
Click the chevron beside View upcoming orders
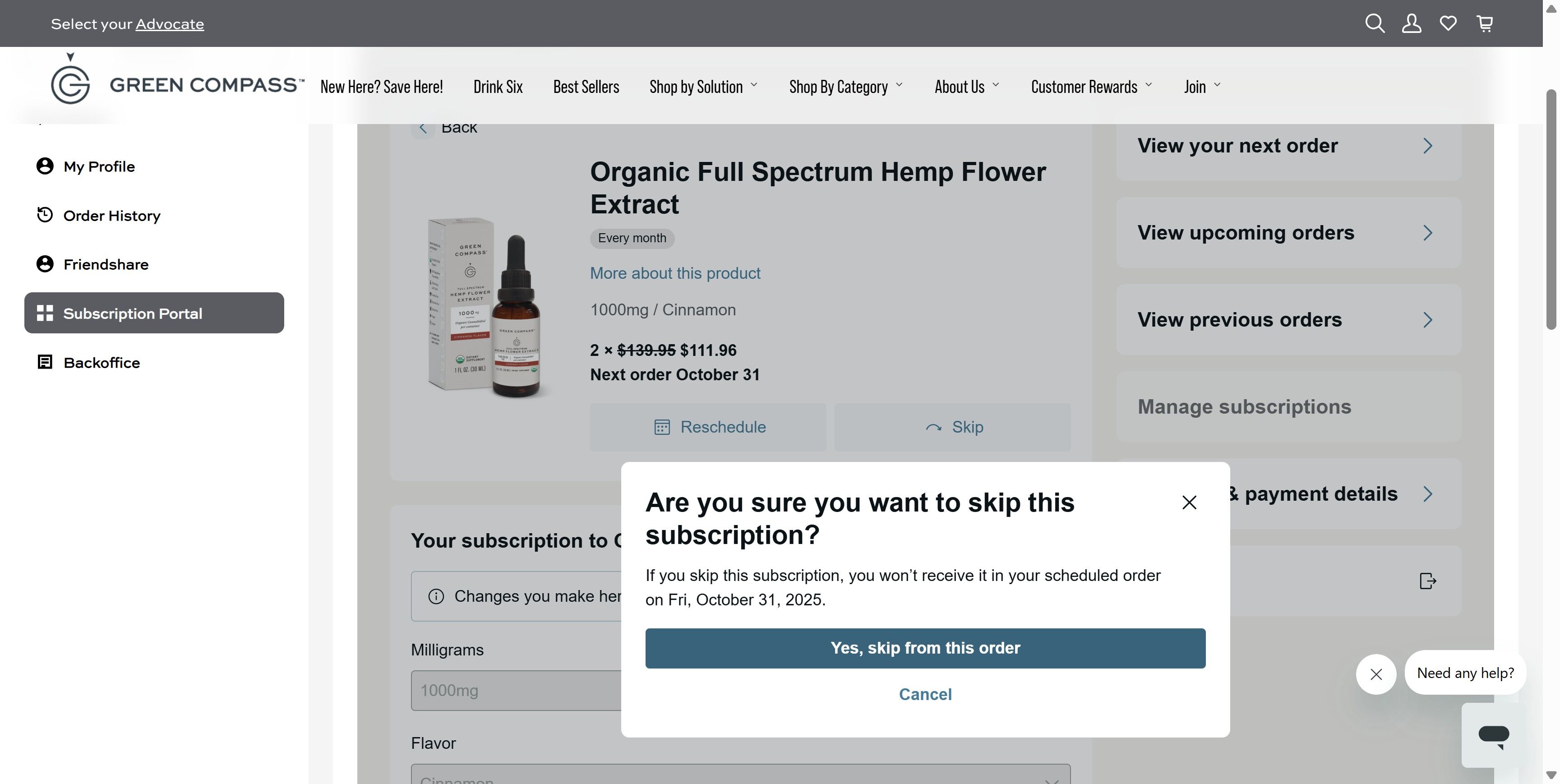(1427, 233)
